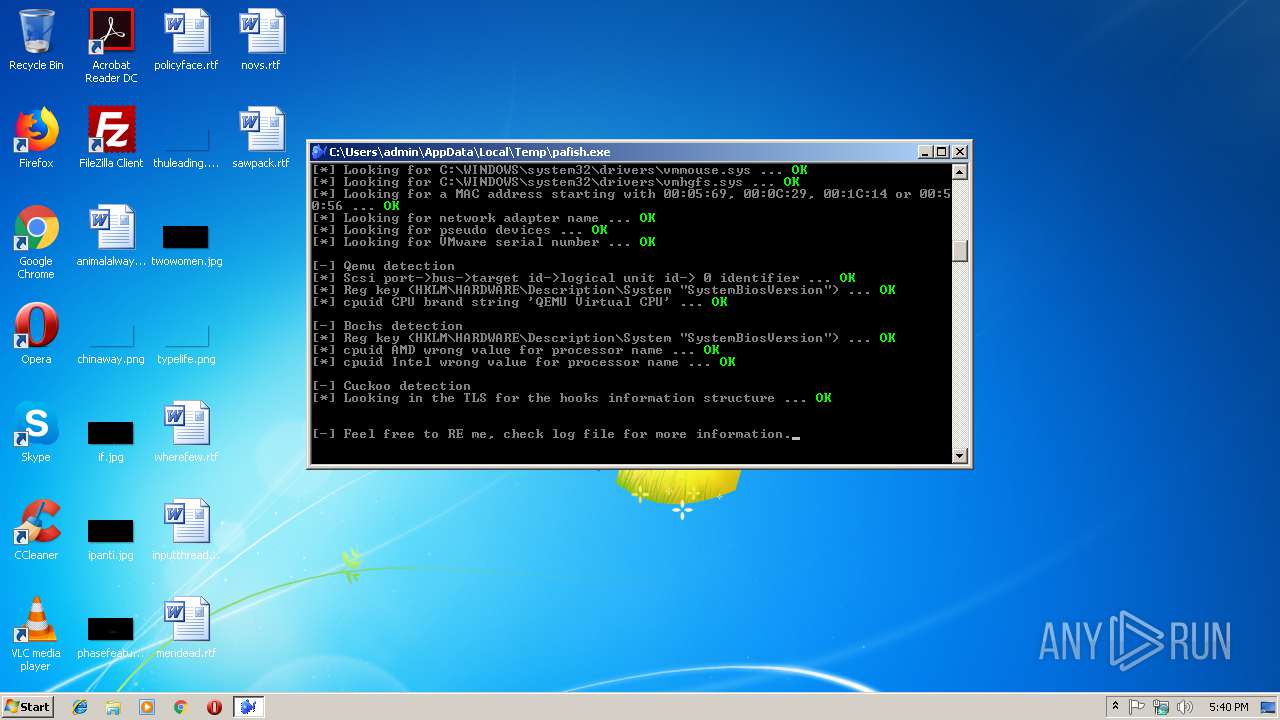Image resolution: width=1280 pixels, height=720 pixels.
Task: Launch CCleaner desktop shortcut
Action: [36, 530]
